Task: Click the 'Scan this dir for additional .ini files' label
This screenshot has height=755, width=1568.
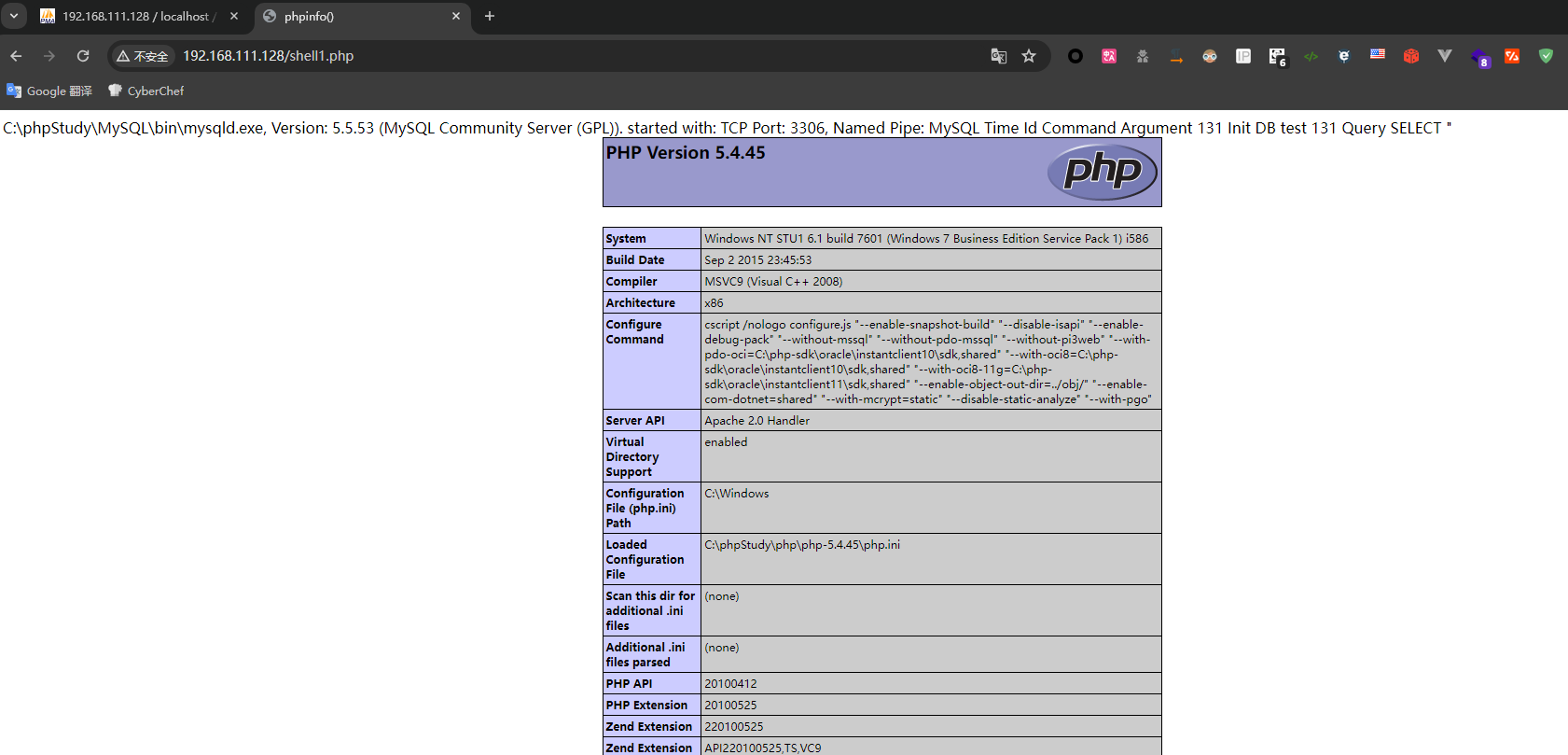Action: point(650,611)
